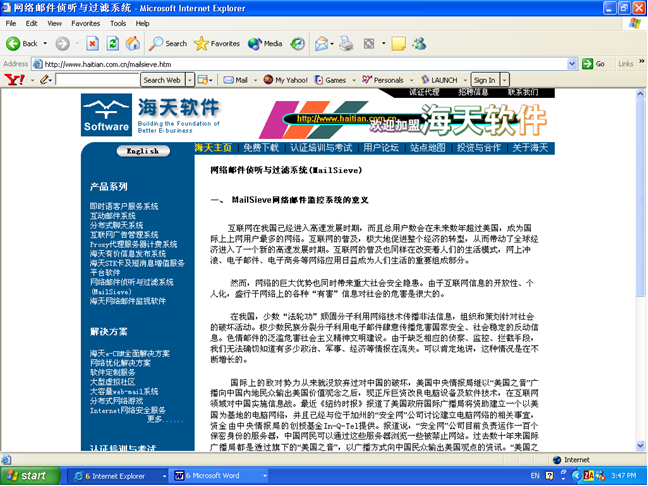Open Games dropdown arrow

click(354, 80)
